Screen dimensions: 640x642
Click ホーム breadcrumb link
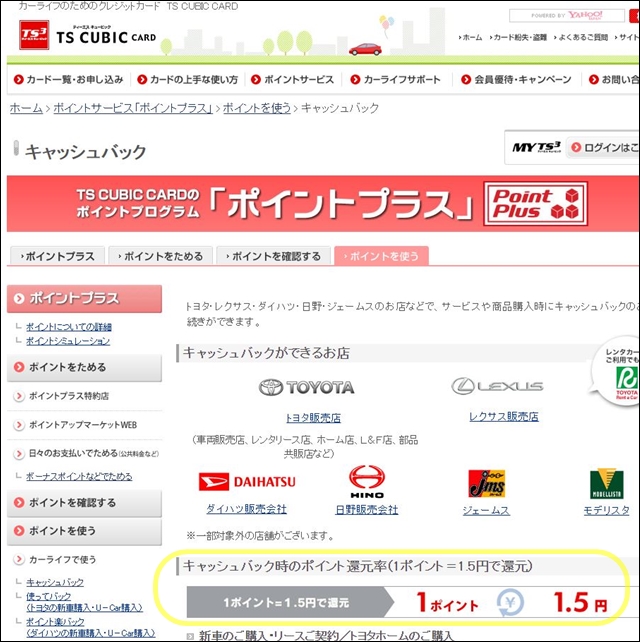(26, 108)
